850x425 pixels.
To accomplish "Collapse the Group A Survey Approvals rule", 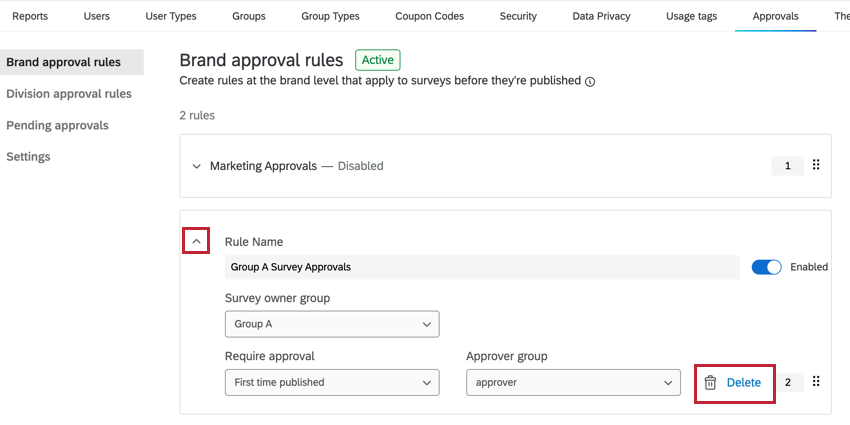I will [x=196, y=241].
